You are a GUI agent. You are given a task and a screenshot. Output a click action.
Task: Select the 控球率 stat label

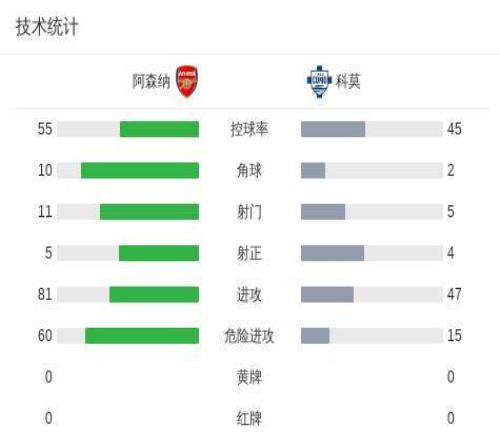coord(249,129)
